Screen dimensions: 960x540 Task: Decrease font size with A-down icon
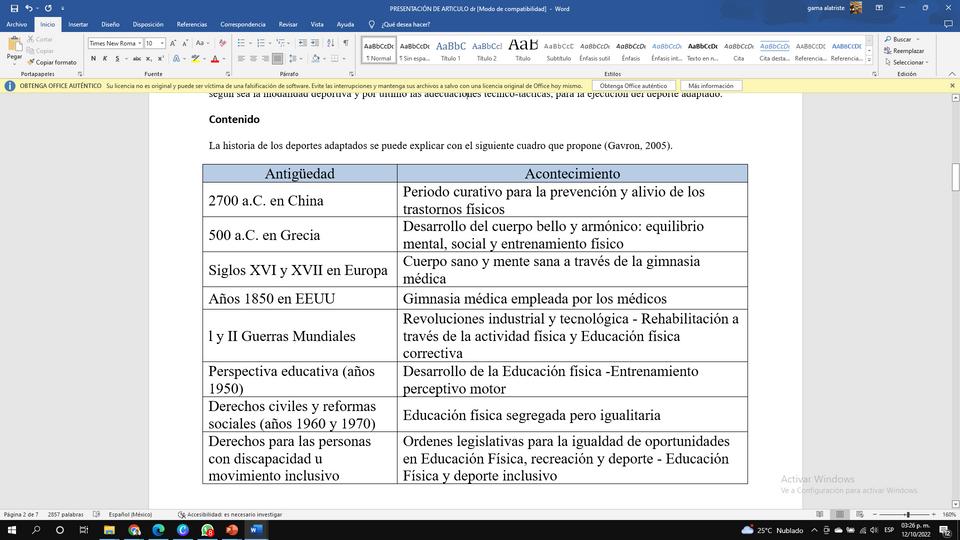click(185, 43)
